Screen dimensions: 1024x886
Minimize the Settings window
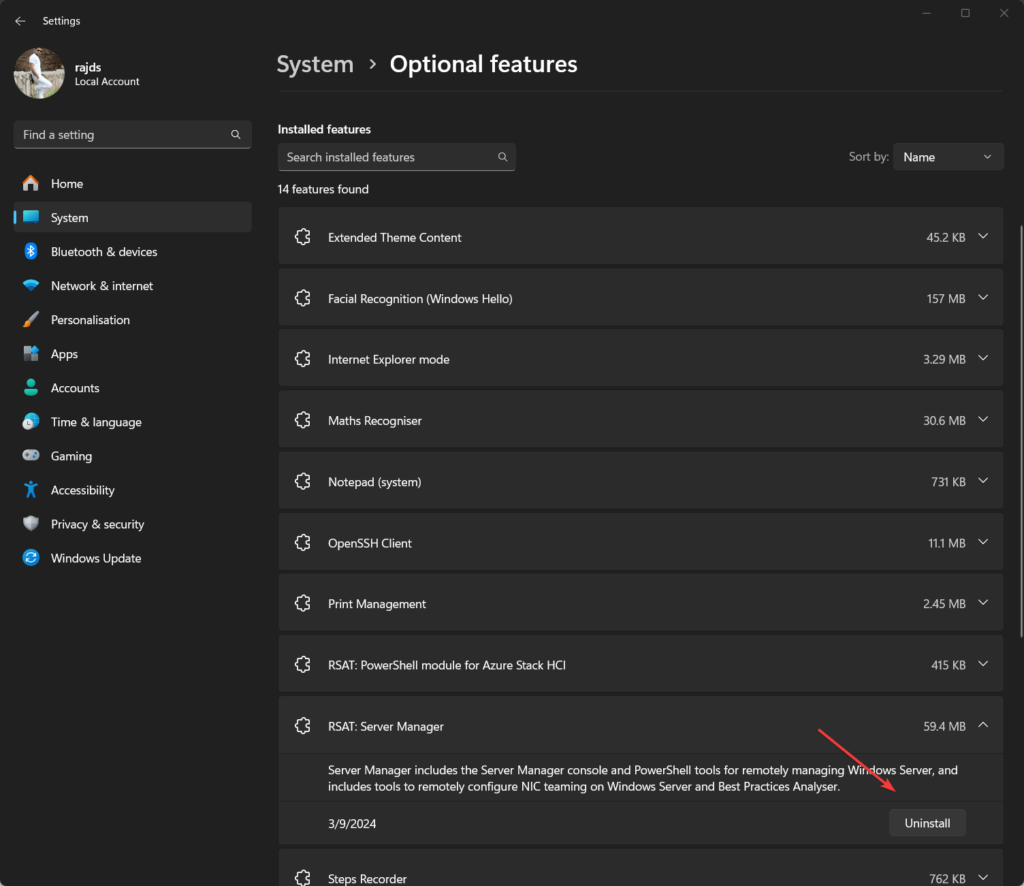click(926, 13)
